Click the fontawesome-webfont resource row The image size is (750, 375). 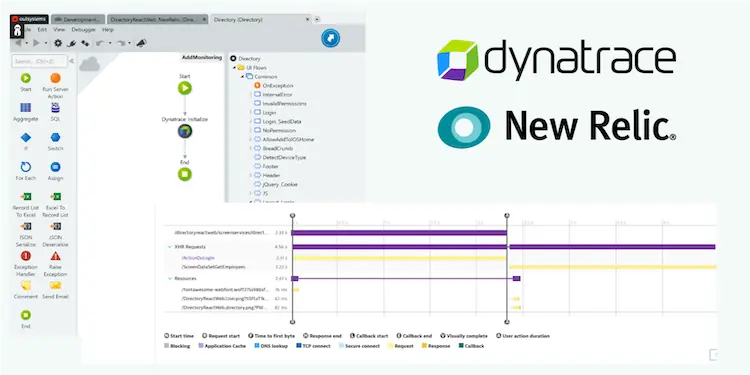point(225,289)
